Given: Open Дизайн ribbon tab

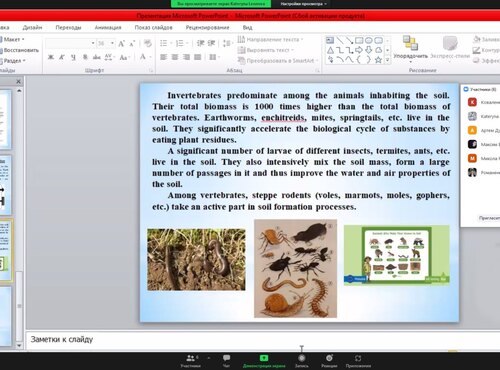Looking at the screenshot, I should click(x=32, y=27).
